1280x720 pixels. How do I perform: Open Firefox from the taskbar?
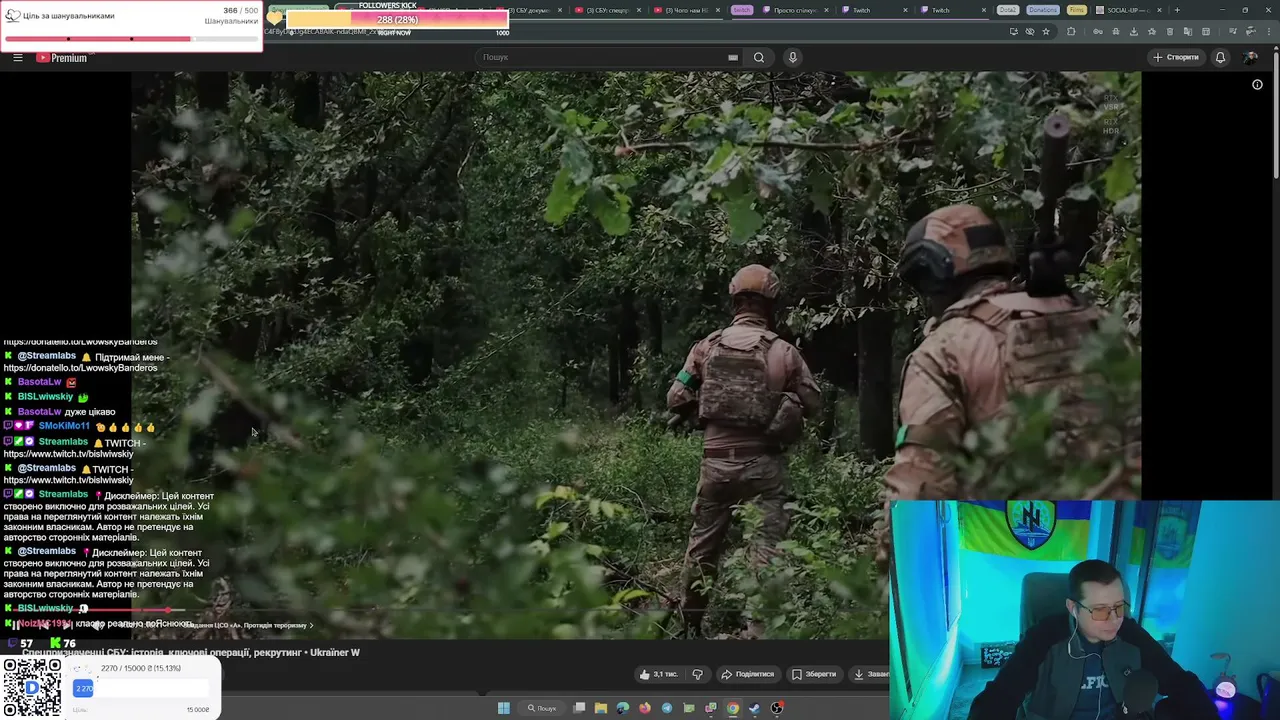[x=645, y=708]
